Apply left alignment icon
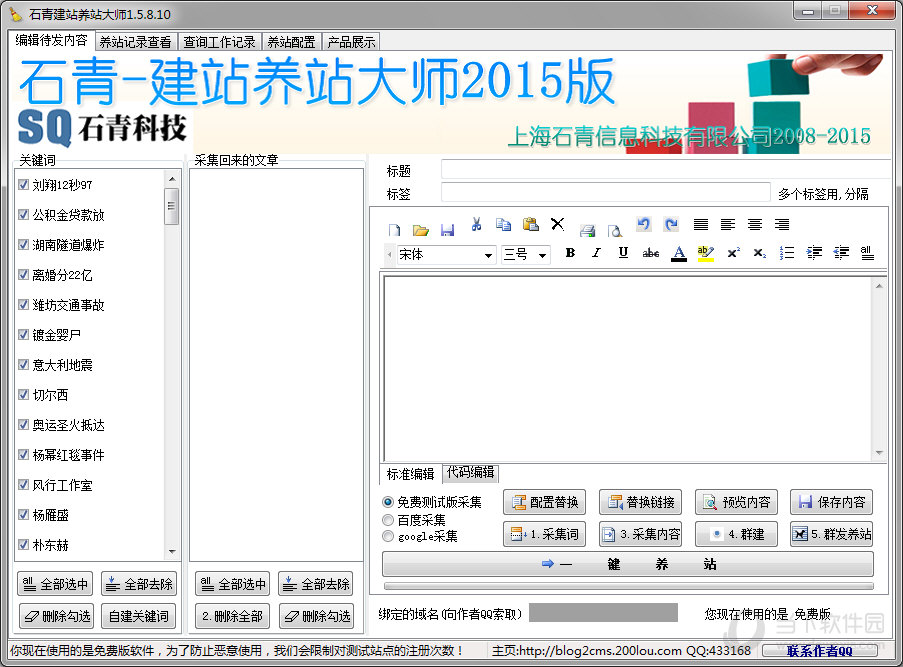 [728, 224]
